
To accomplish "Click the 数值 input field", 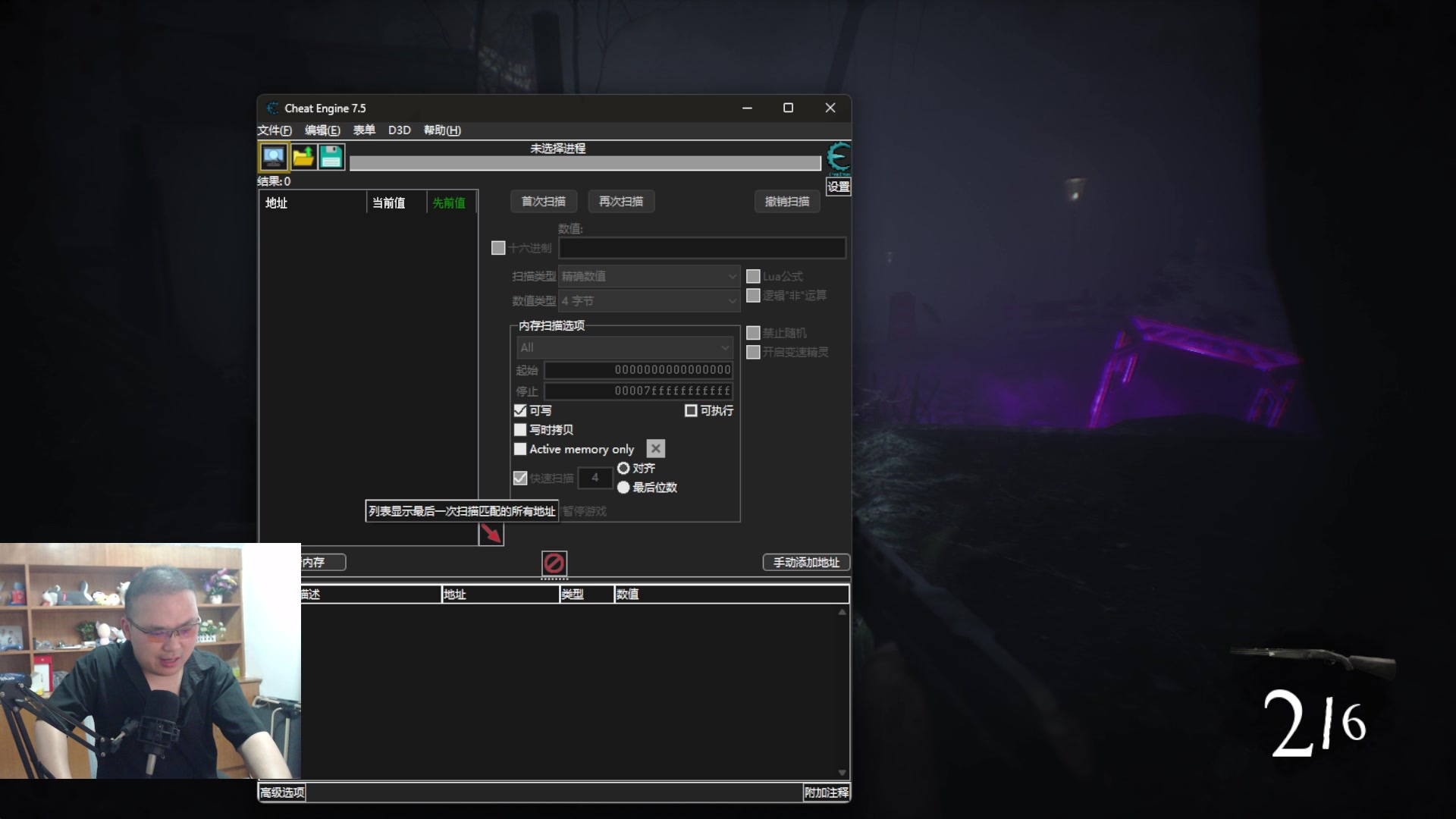I will coord(702,248).
